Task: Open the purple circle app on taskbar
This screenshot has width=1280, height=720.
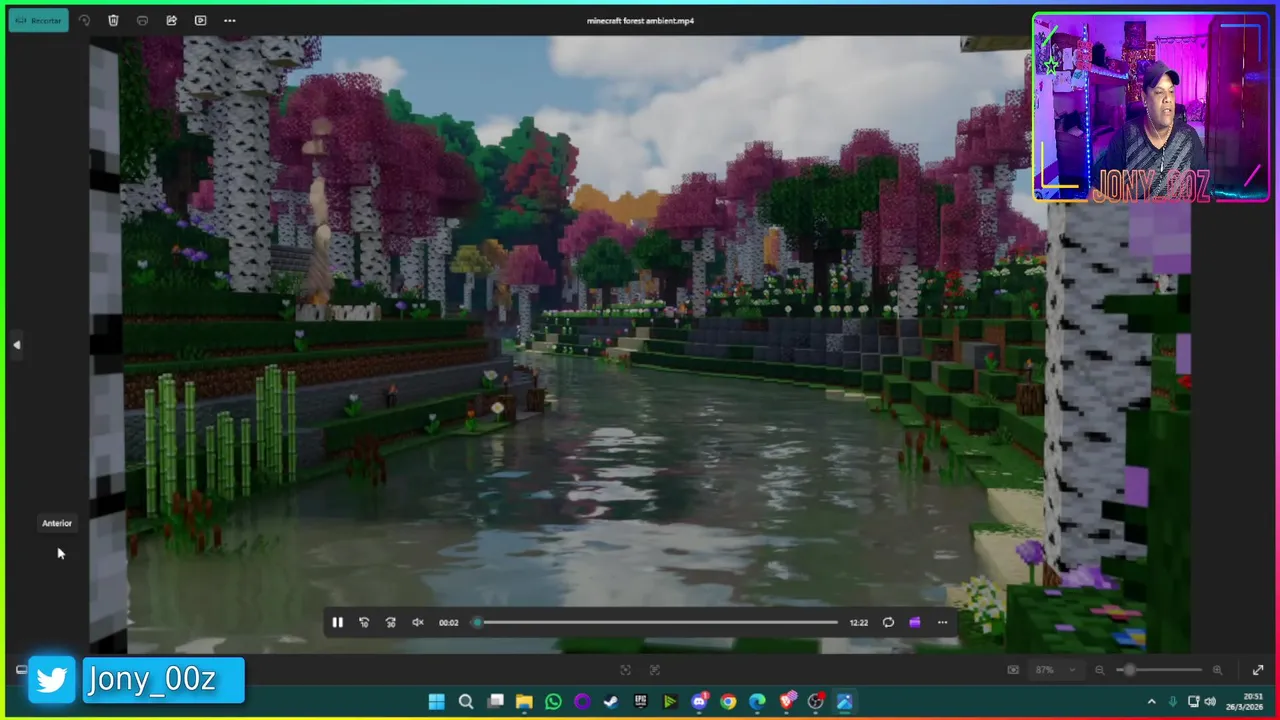Action: [582, 702]
